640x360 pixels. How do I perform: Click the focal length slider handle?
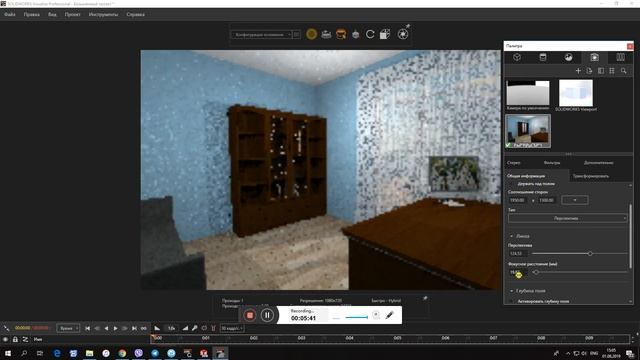[536, 272]
